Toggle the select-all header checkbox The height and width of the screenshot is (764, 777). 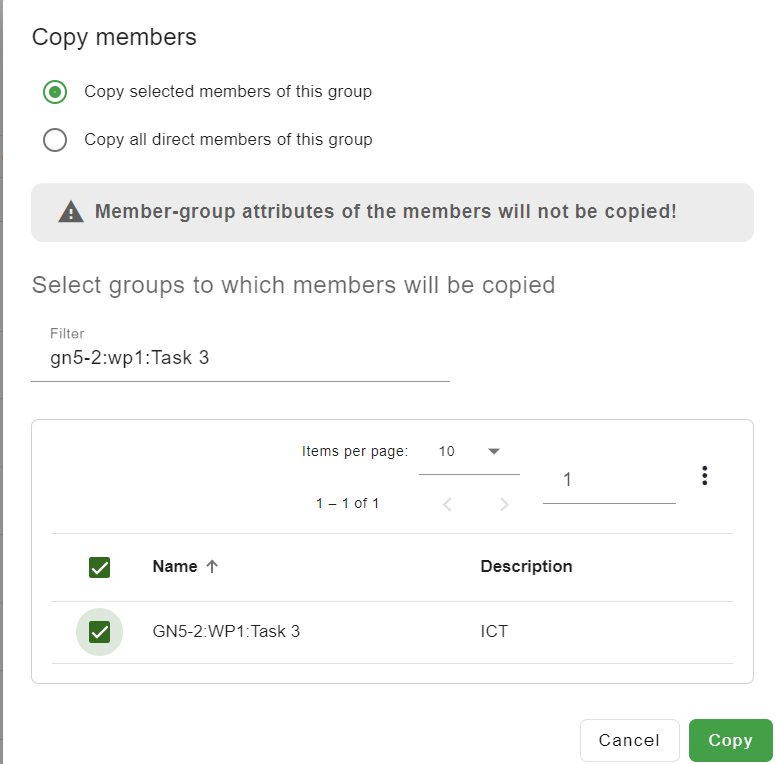pos(100,568)
